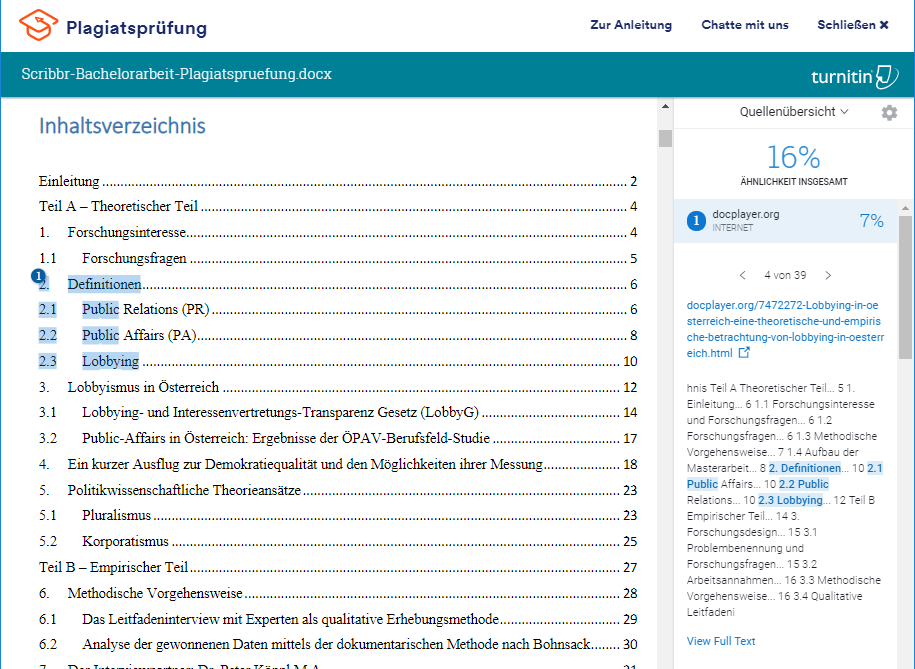Expand the Quellenübersicht dropdown
The width and height of the screenshot is (915, 669).
(x=794, y=112)
